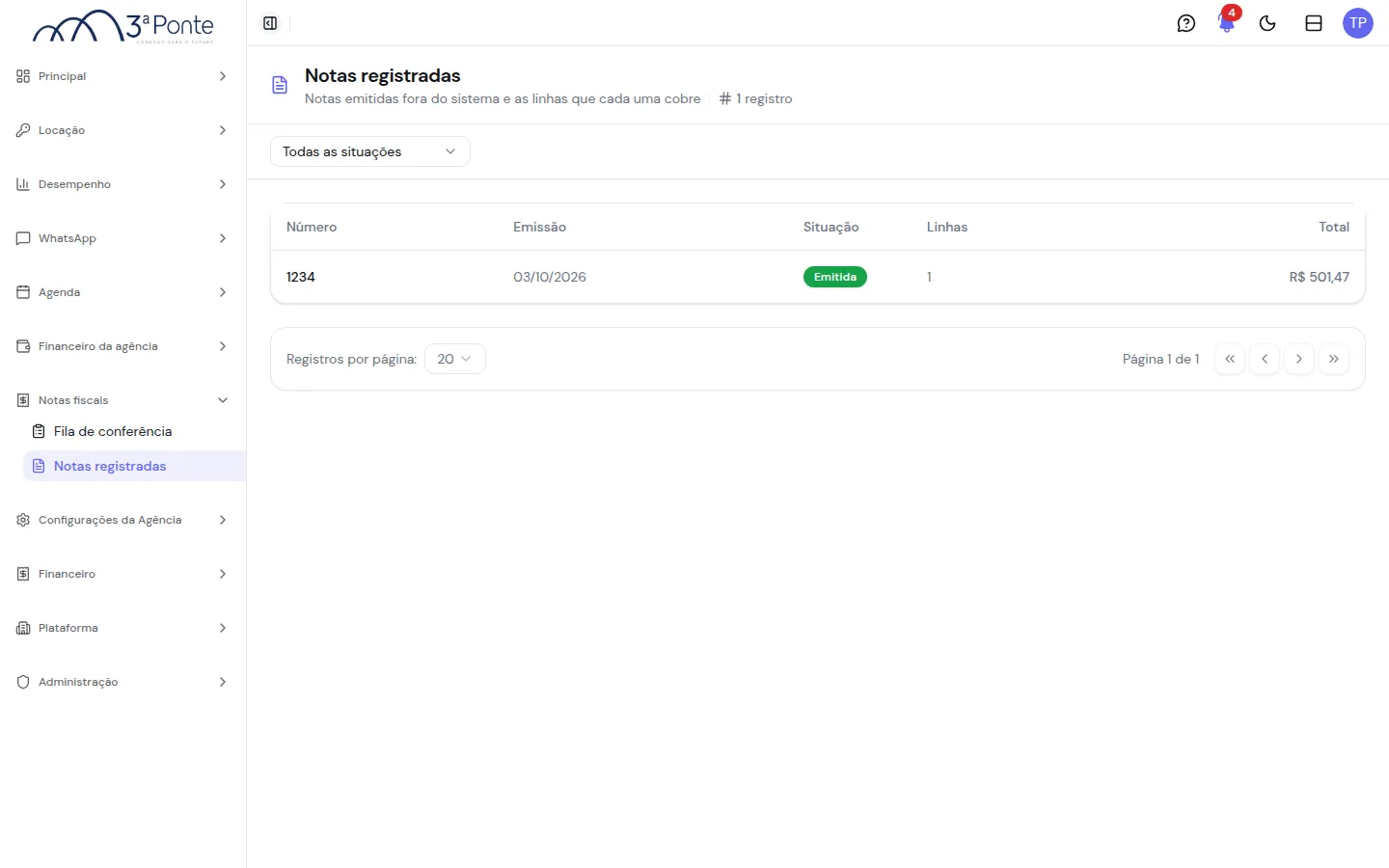Click the Notas registradas page header document icon

280,85
